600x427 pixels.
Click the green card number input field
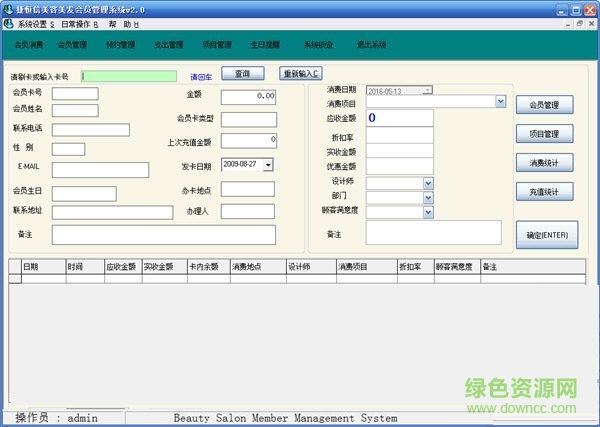132,75
